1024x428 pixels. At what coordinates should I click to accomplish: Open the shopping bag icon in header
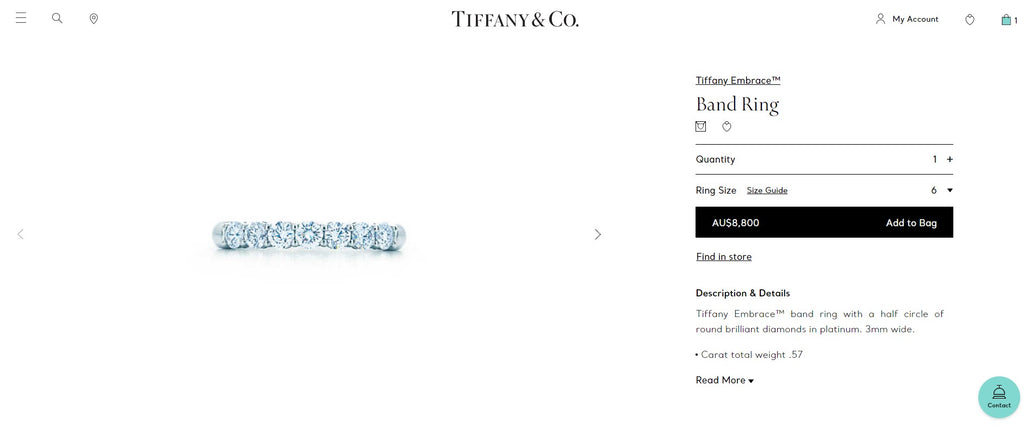(x=1006, y=20)
